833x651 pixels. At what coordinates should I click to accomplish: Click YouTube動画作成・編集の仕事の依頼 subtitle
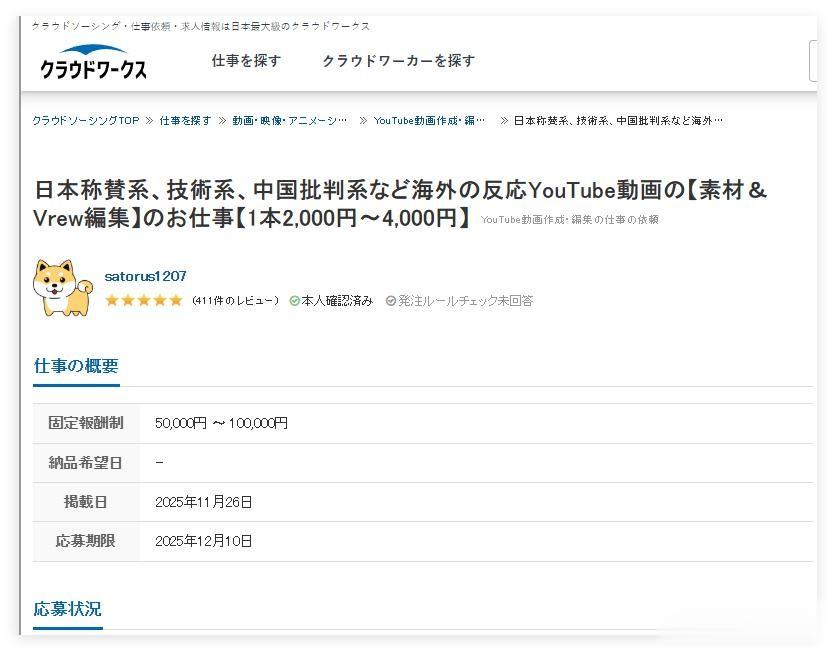point(570,219)
